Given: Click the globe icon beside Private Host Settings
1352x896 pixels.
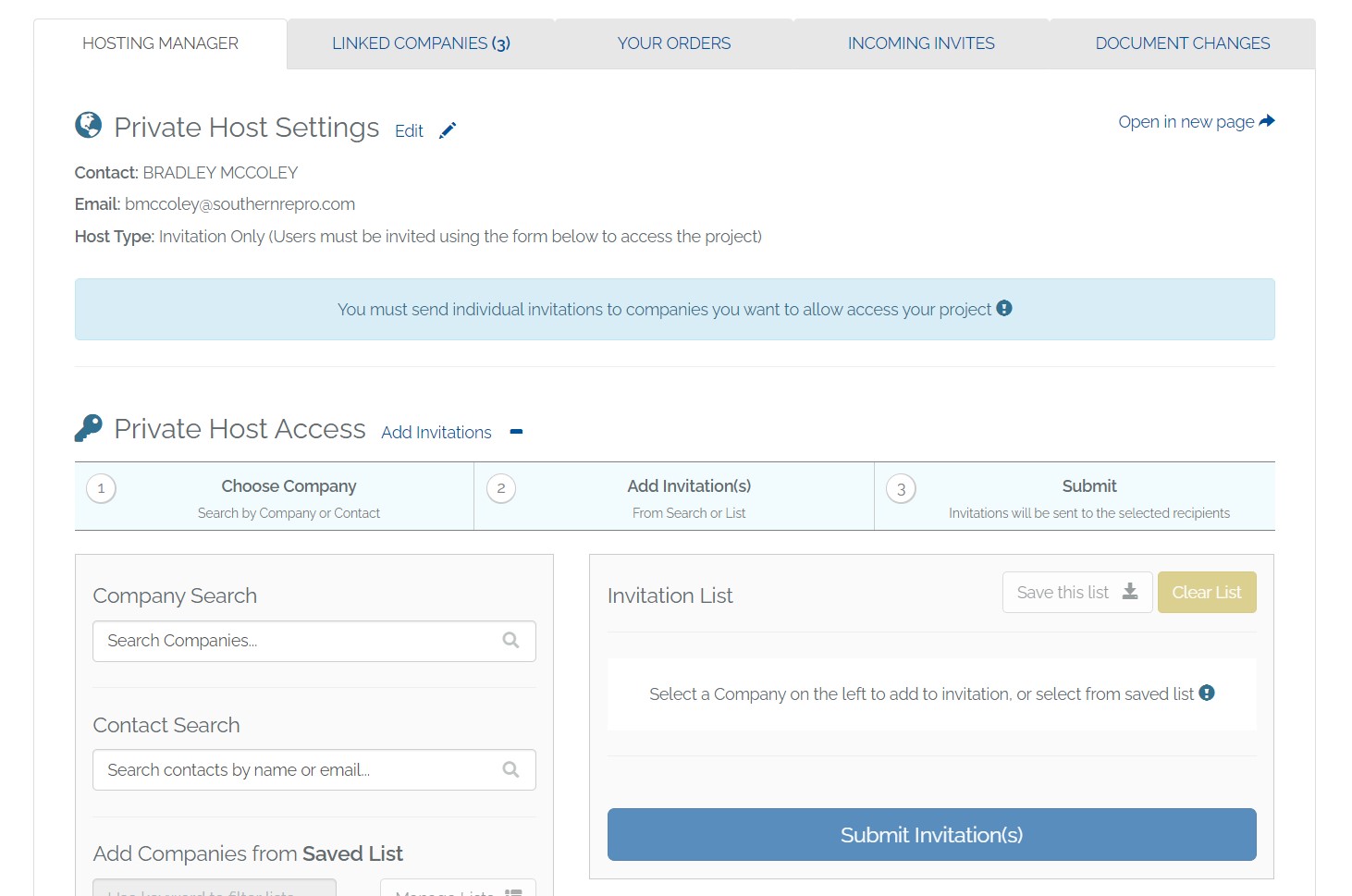Looking at the screenshot, I should coord(89,125).
